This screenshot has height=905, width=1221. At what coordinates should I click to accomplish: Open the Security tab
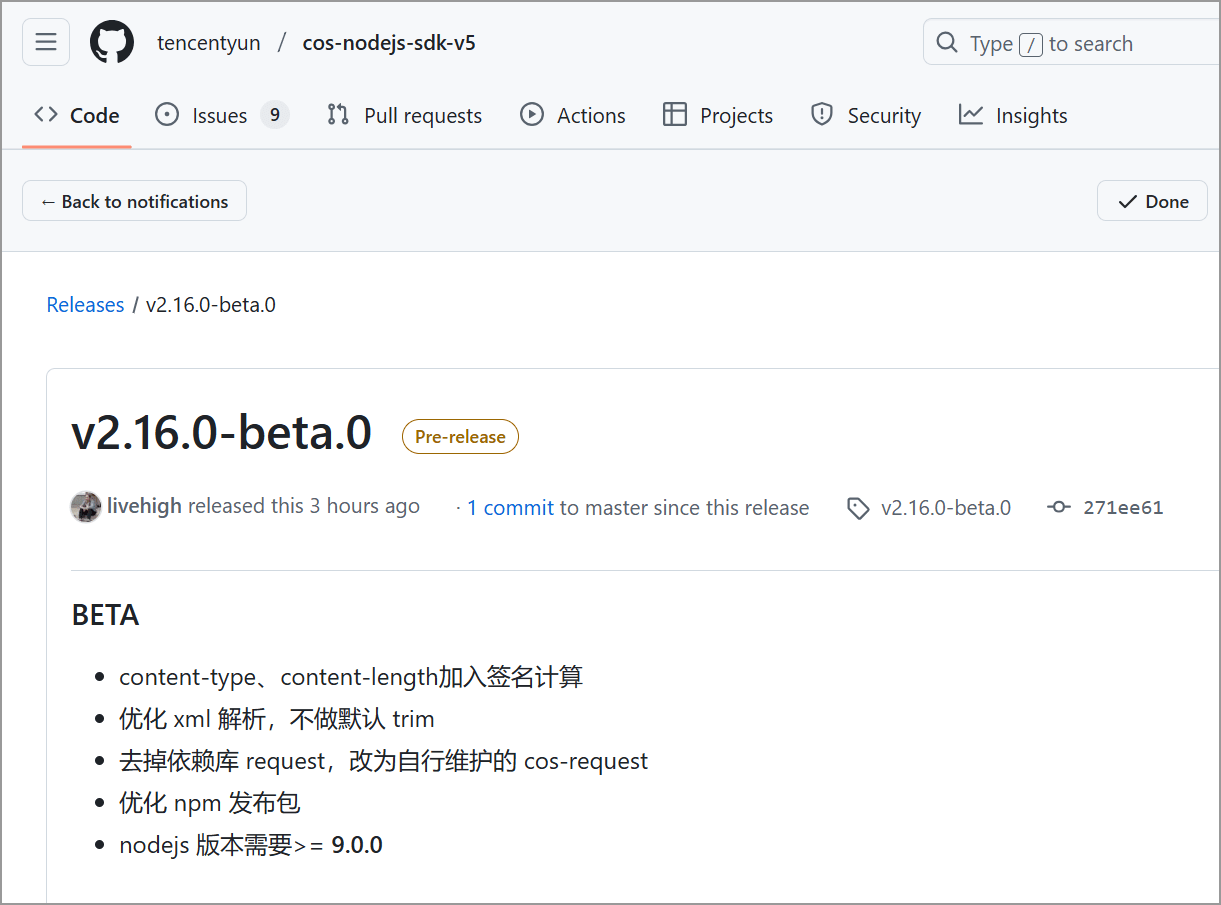(866, 116)
